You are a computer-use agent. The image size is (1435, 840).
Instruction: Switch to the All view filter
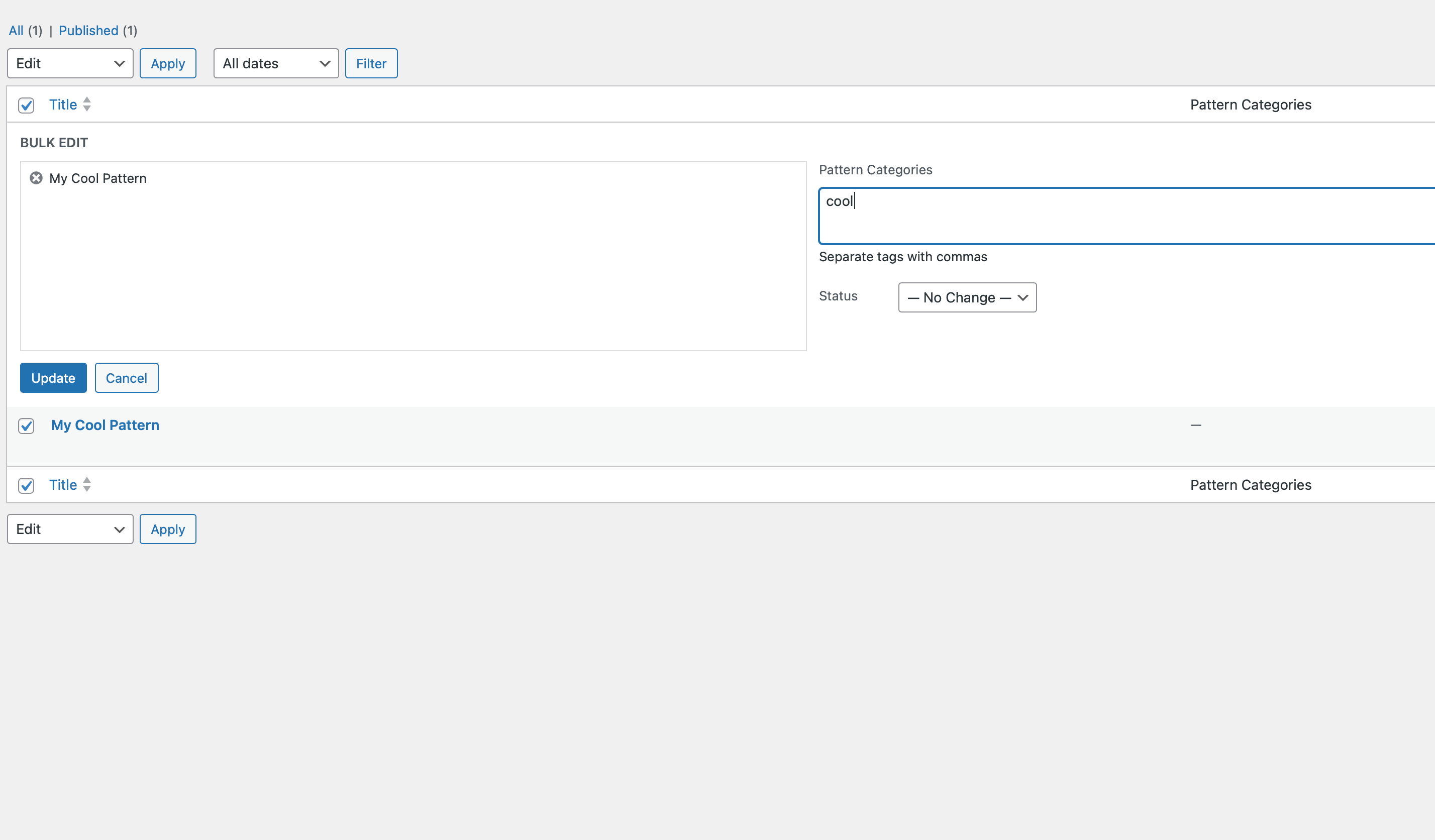(16, 31)
